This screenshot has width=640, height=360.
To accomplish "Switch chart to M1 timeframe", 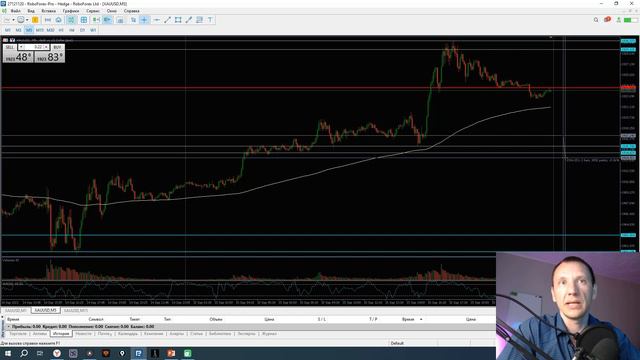I will click(8, 30).
